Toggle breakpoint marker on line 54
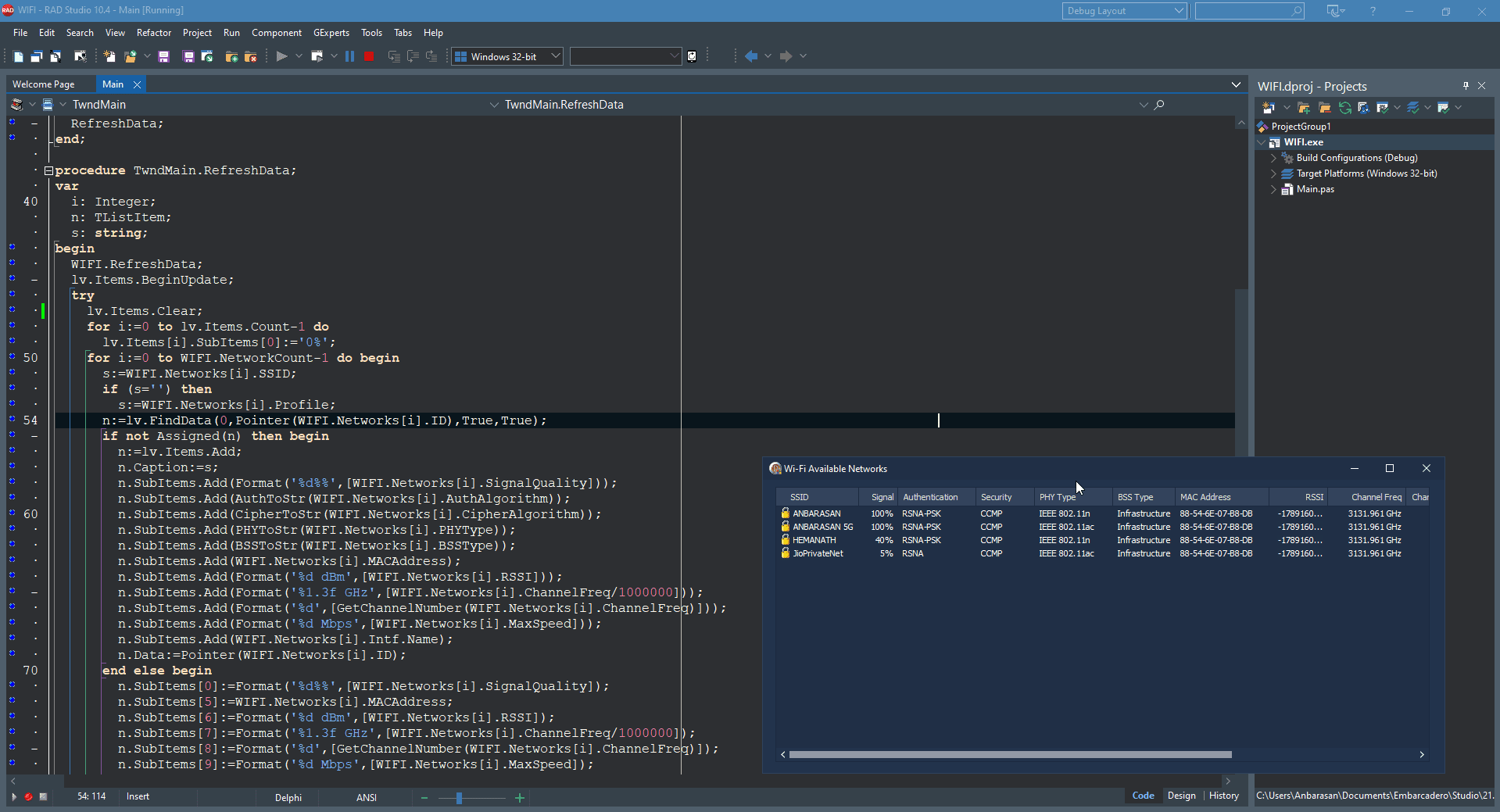This screenshot has height=812, width=1500. [x=12, y=420]
